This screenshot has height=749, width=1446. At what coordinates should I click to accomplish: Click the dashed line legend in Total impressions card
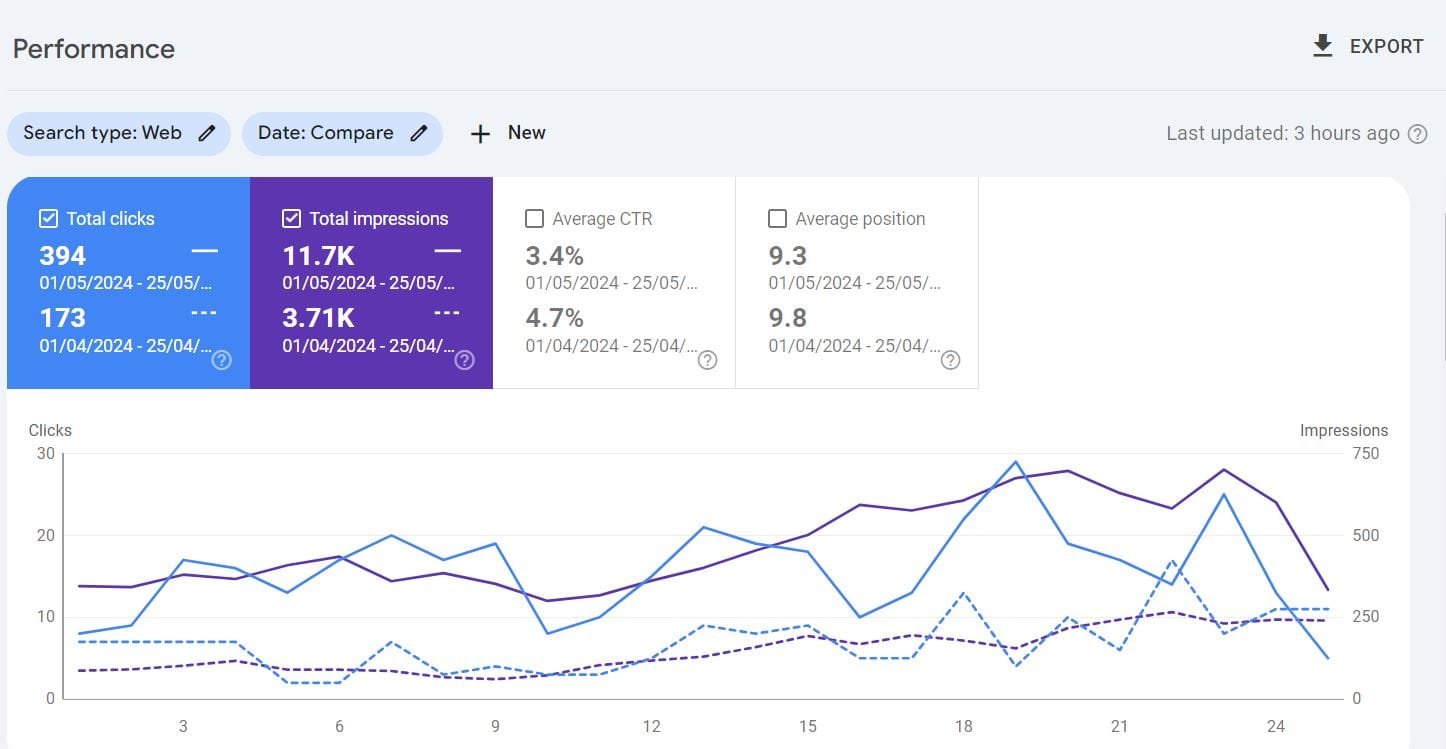[447, 313]
